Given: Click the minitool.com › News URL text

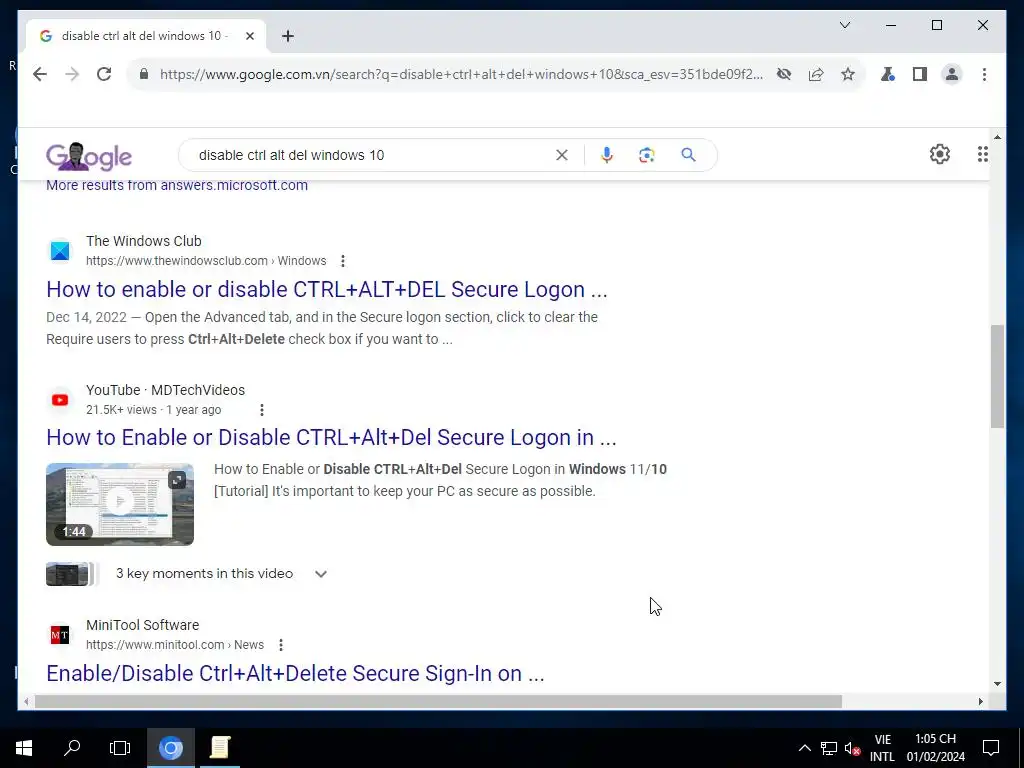Looking at the screenshot, I should (175, 645).
